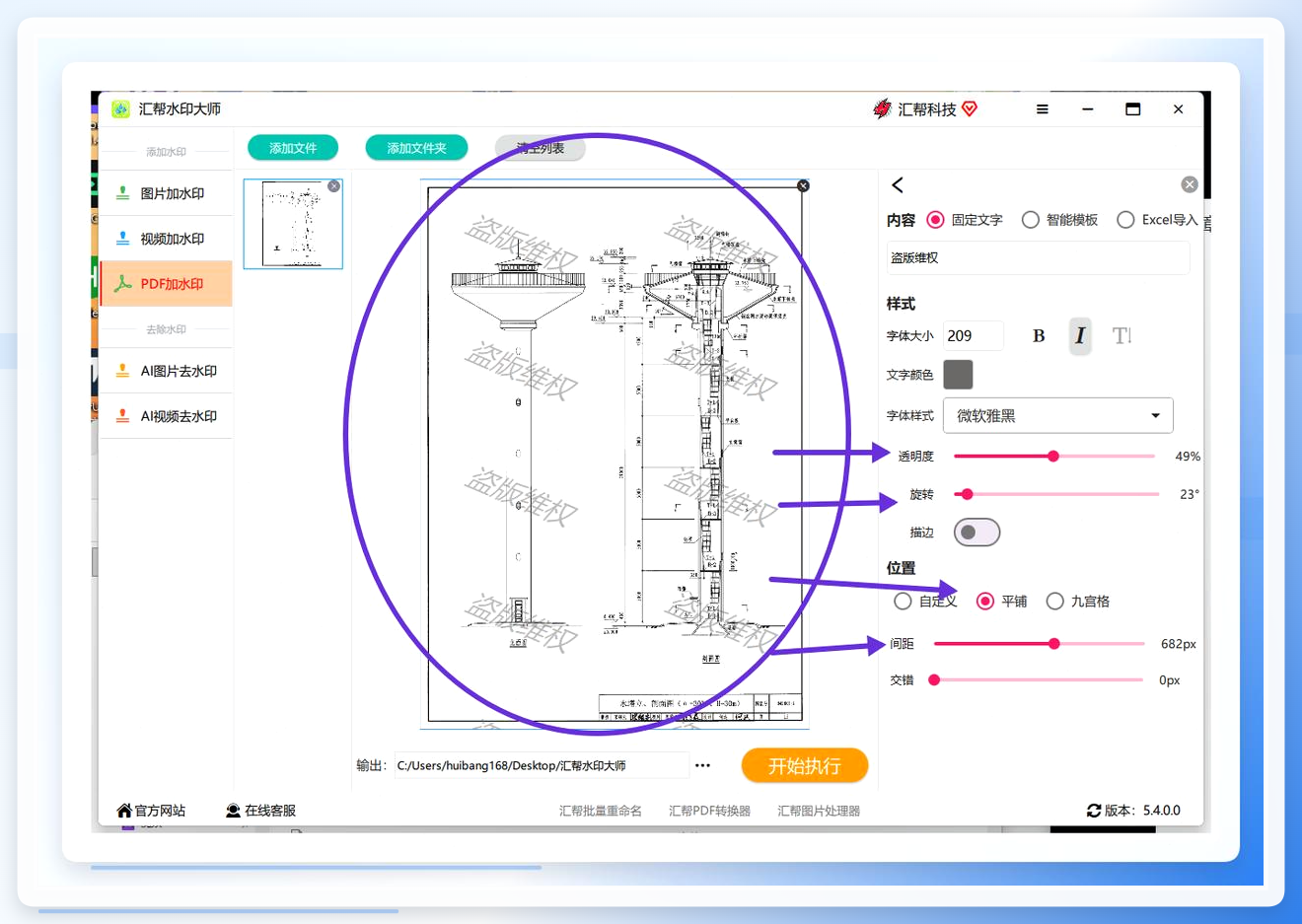Click the T text style icon

click(1121, 336)
